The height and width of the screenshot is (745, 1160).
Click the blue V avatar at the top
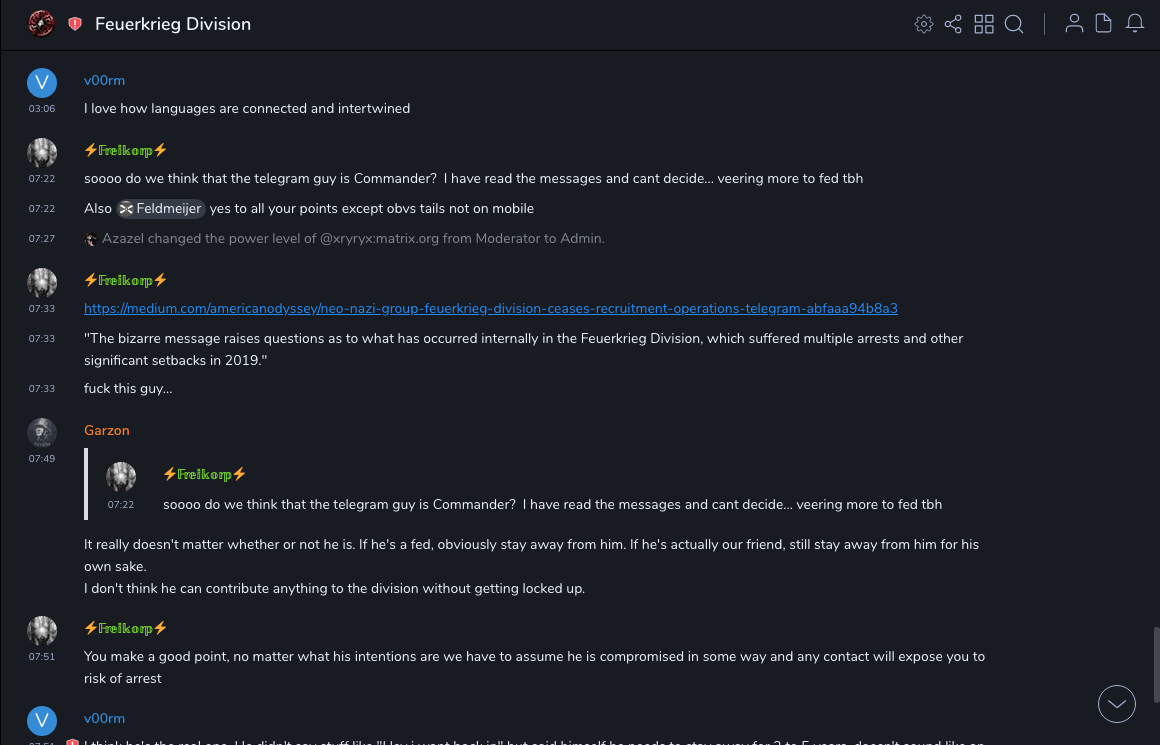click(41, 82)
